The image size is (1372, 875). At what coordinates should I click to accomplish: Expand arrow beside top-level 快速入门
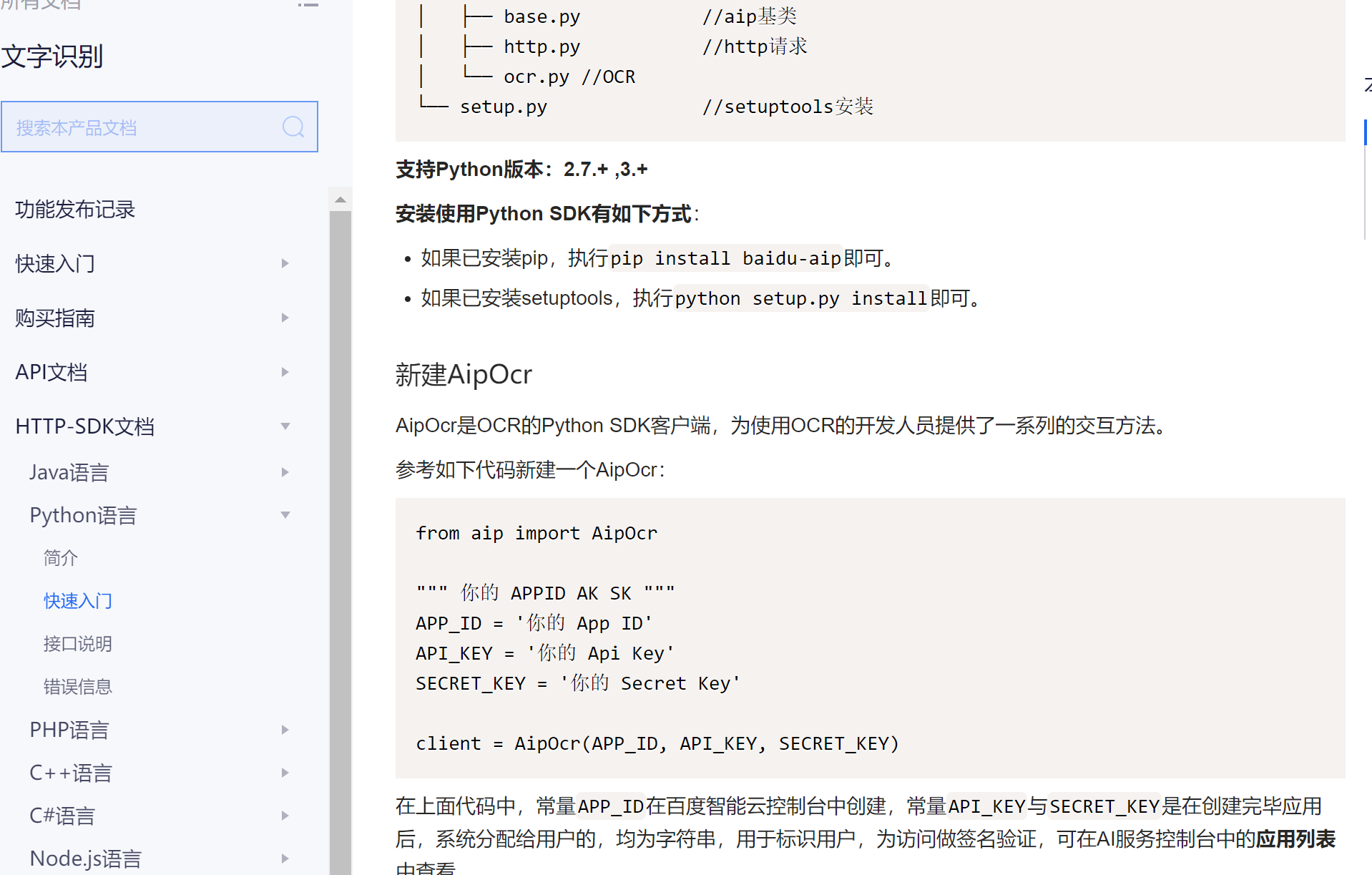[285, 263]
